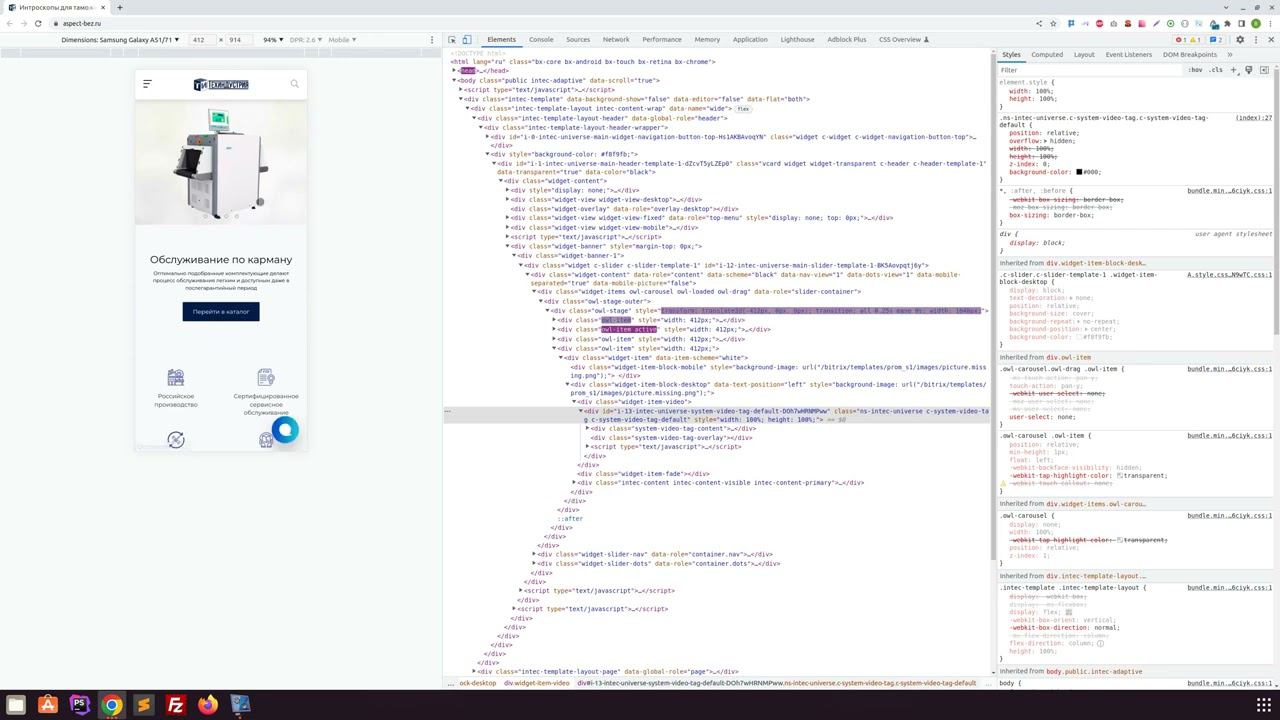This screenshot has width=1280, height=720.
Task: Collapse the owl-stage div node
Action: (x=548, y=310)
